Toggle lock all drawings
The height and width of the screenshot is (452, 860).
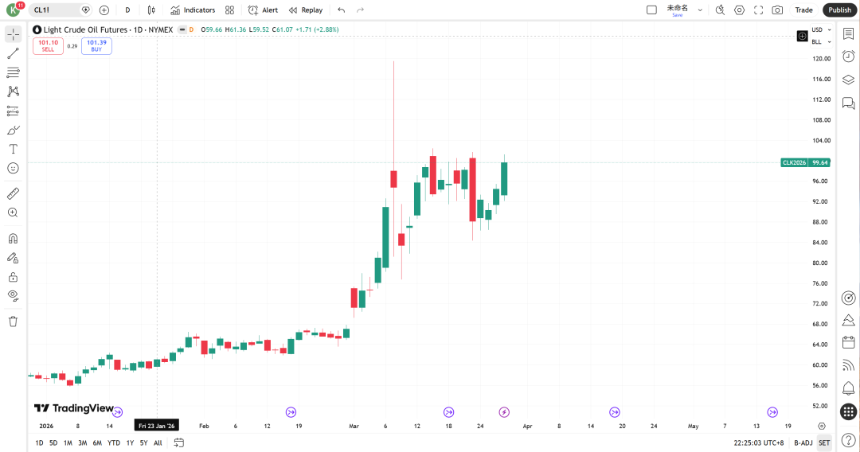(13, 277)
